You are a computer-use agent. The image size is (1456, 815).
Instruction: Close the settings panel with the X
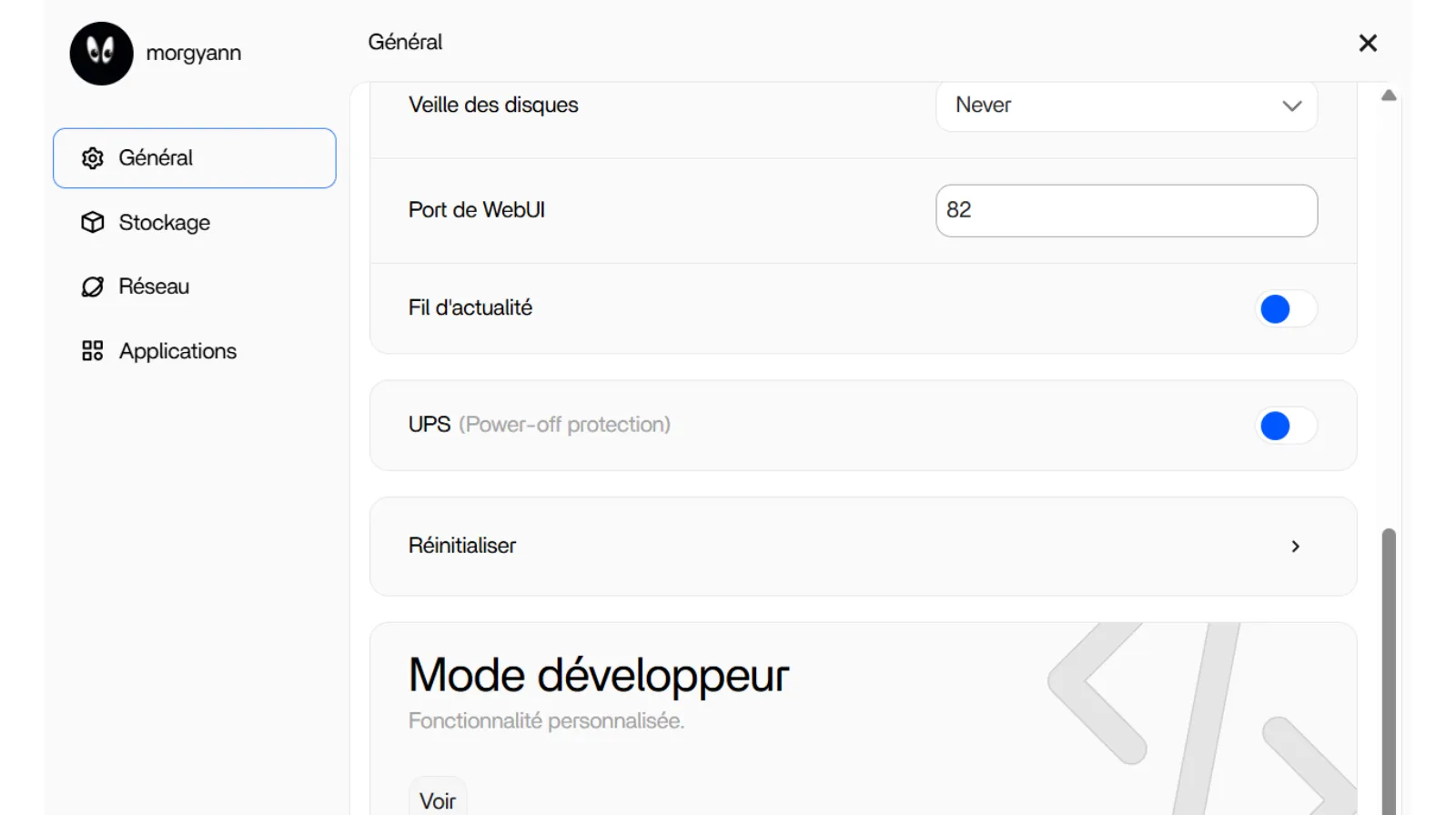(x=1367, y=43)
